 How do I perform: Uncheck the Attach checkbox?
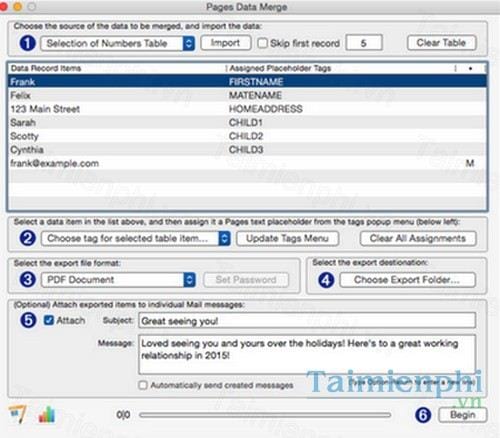49,320
